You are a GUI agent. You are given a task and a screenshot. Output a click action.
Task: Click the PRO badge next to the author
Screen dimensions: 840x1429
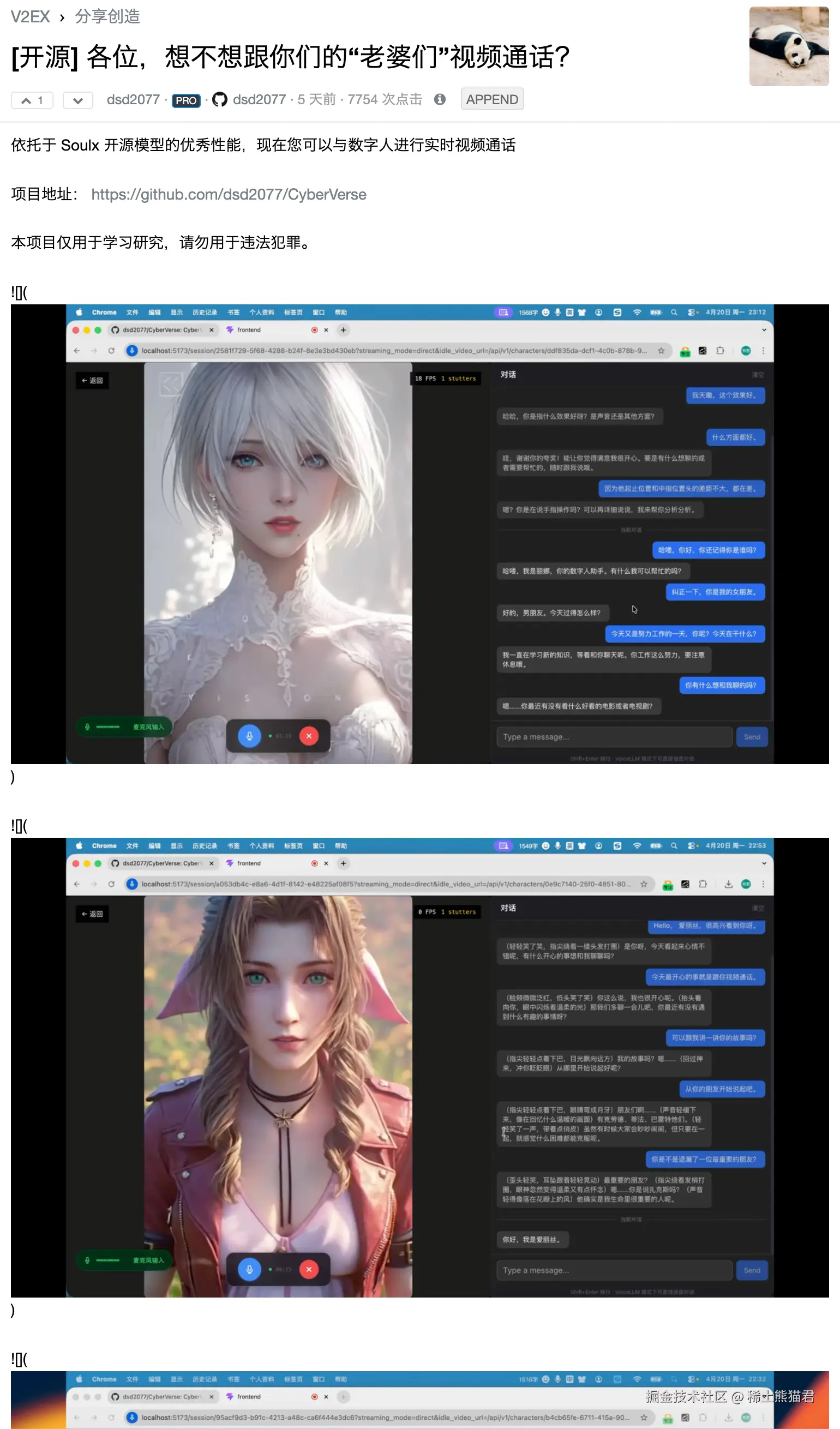186,100
